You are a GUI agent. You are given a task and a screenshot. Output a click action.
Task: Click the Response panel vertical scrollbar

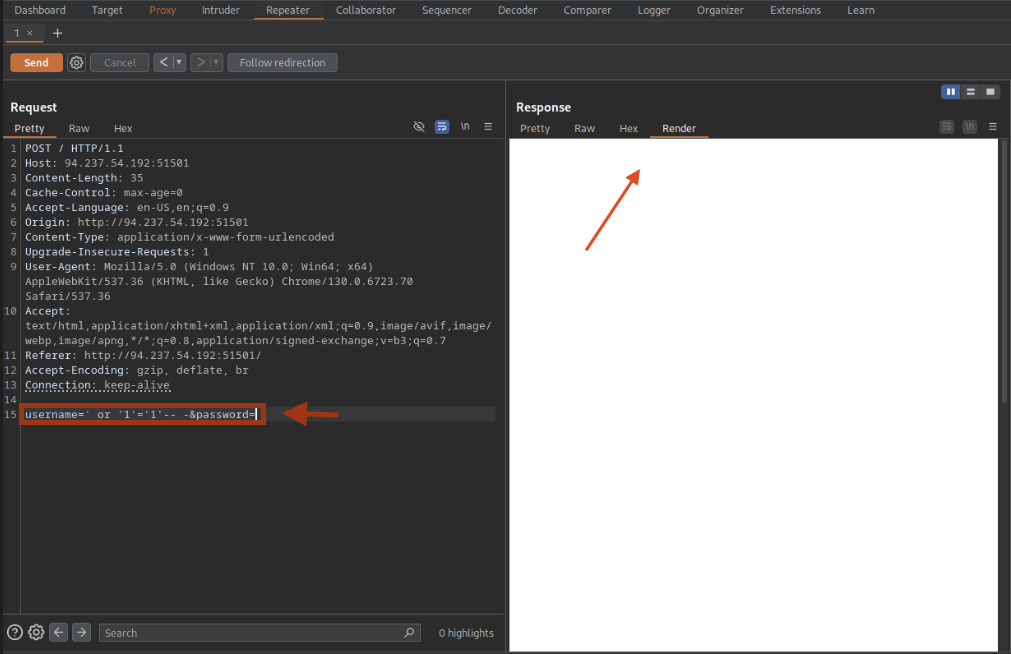(x=1004, y=271)
